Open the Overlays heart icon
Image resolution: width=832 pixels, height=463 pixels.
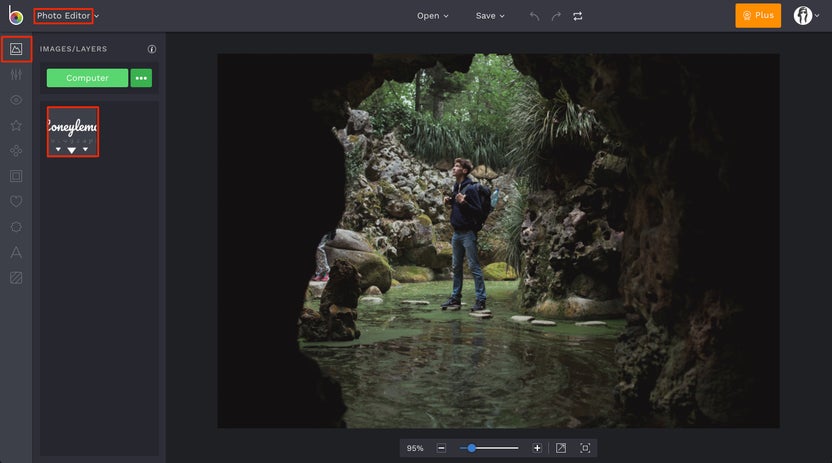tap(16, 202)
